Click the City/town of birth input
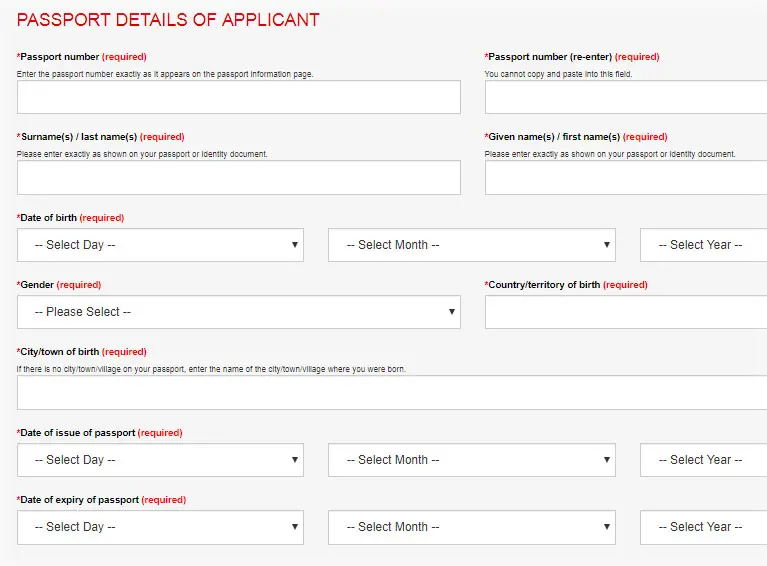767x566 pixels. coord(392,392)
